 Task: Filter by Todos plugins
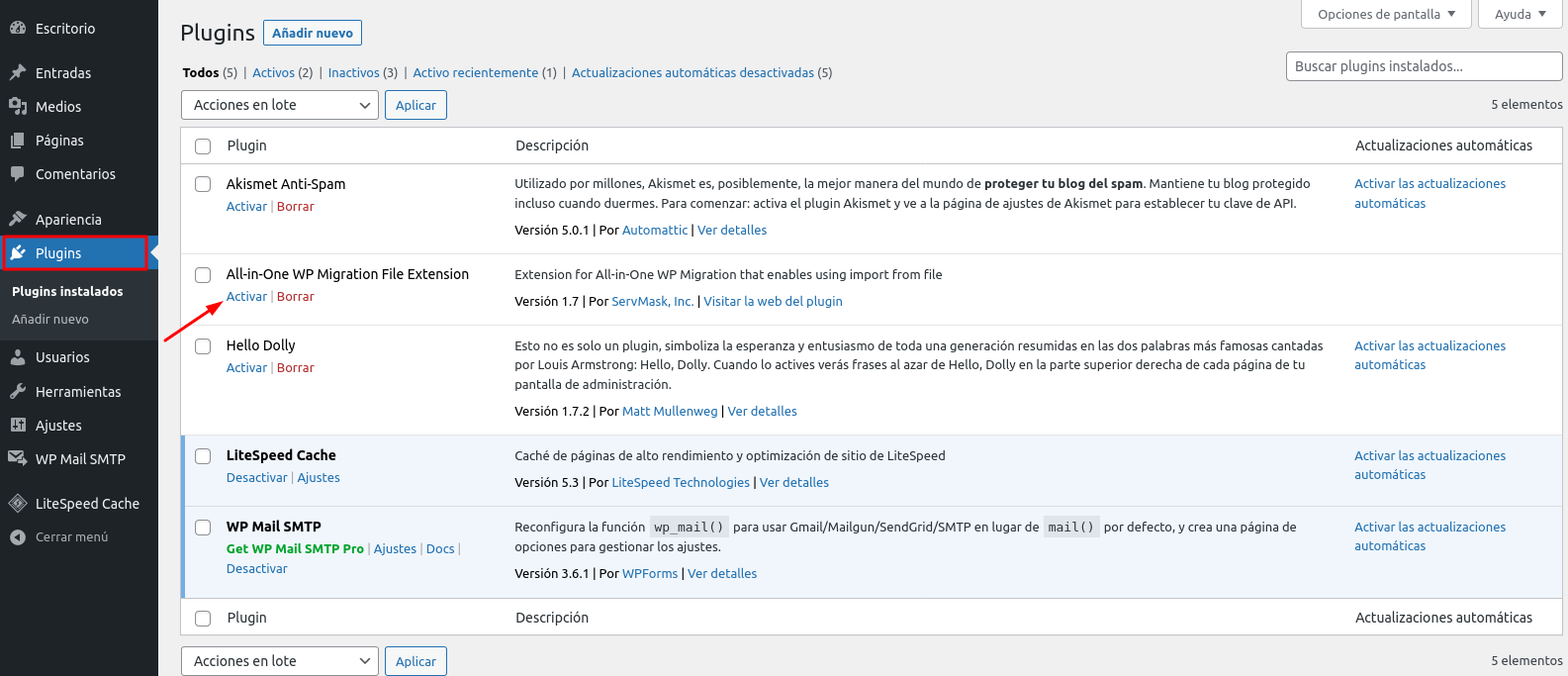(201, 73)
